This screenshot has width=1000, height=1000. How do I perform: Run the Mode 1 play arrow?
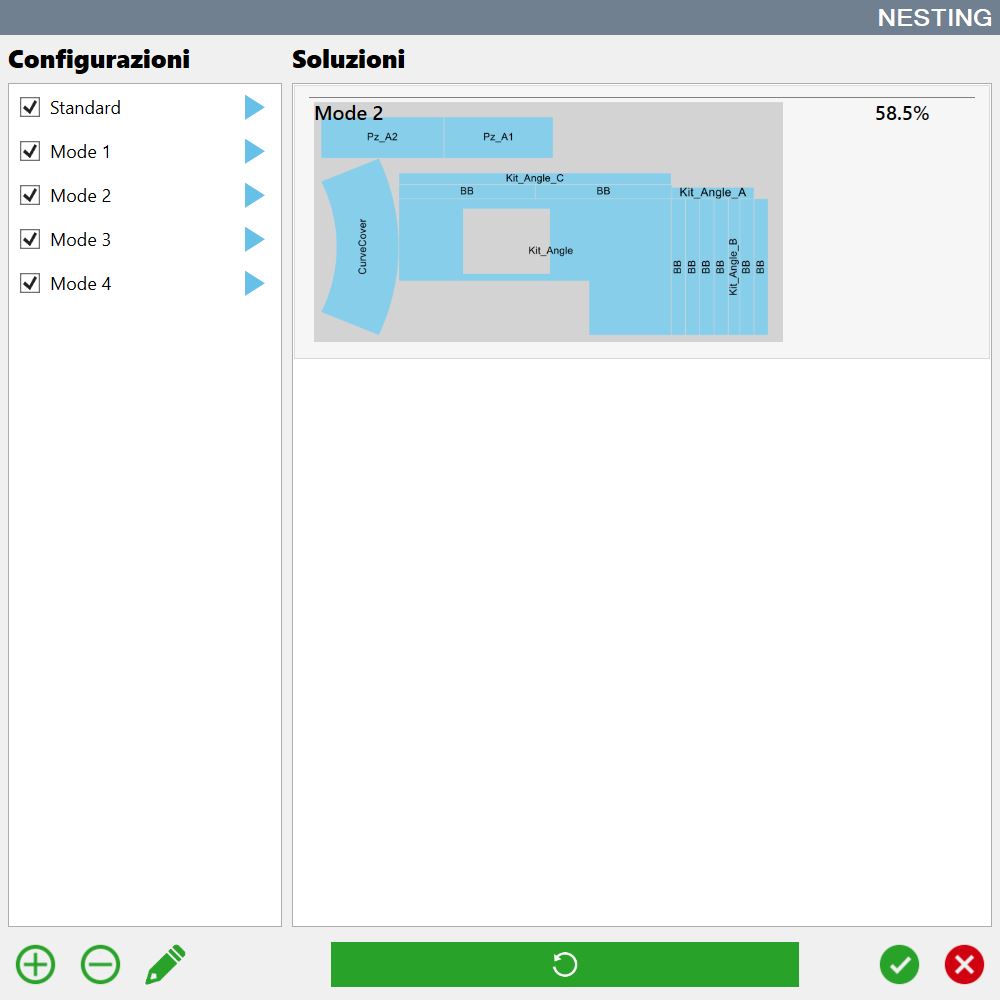tap(254, 151)
